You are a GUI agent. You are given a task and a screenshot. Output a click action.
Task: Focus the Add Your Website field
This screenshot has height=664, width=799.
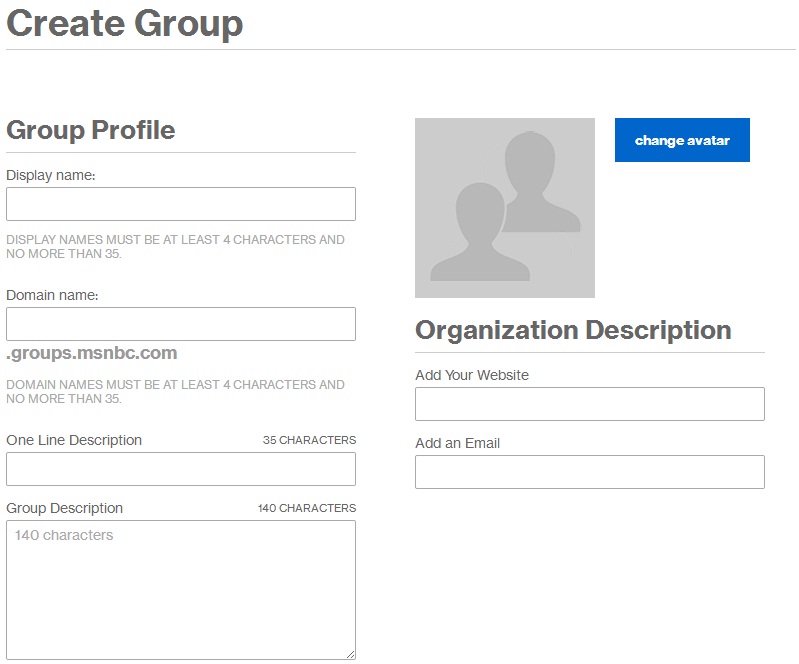pos(589,404)
